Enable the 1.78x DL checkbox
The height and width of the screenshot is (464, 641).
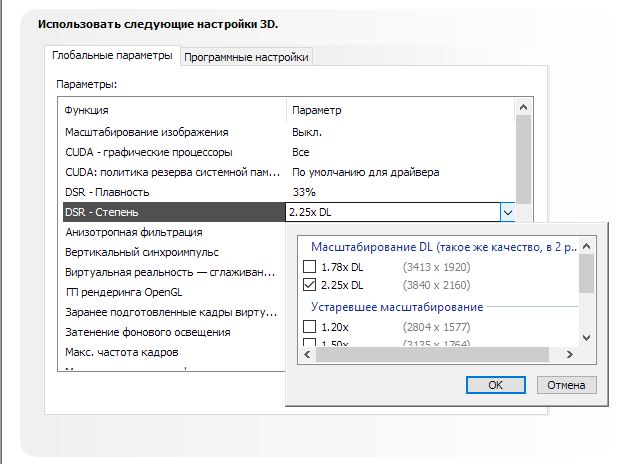[x=309, y=267]
